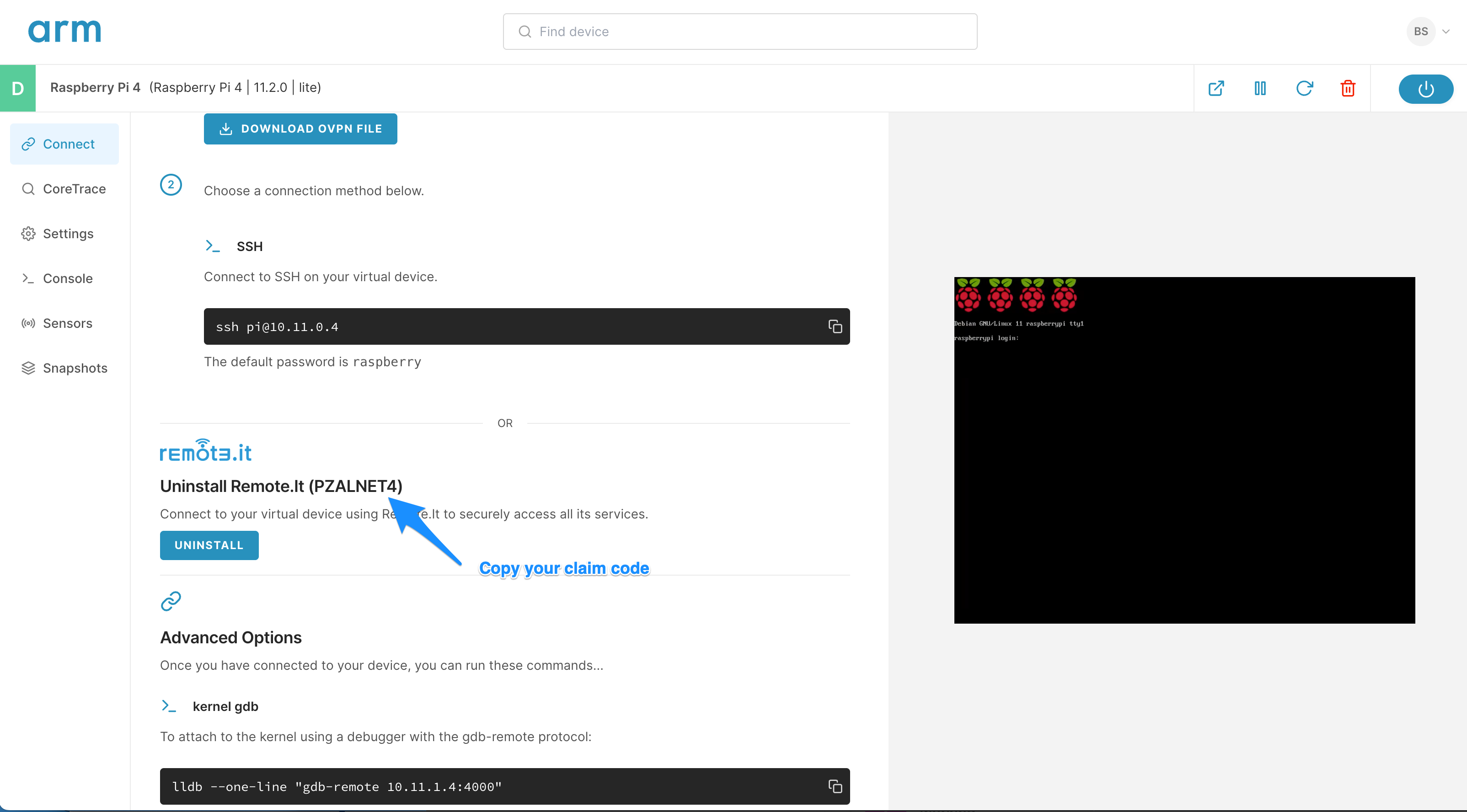The height and width of the screenshot is (812, 1467).
Task: Toggle the blue power button
Action: click(x=1425, y=89)
